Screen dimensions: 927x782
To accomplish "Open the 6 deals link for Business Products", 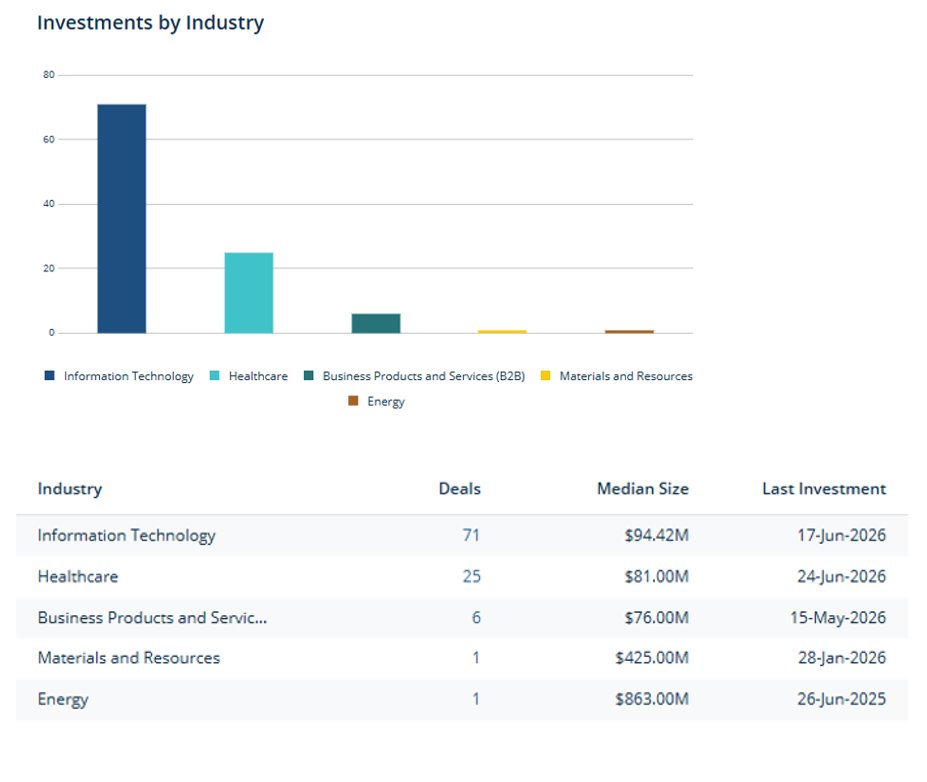I will click(476, 618).
